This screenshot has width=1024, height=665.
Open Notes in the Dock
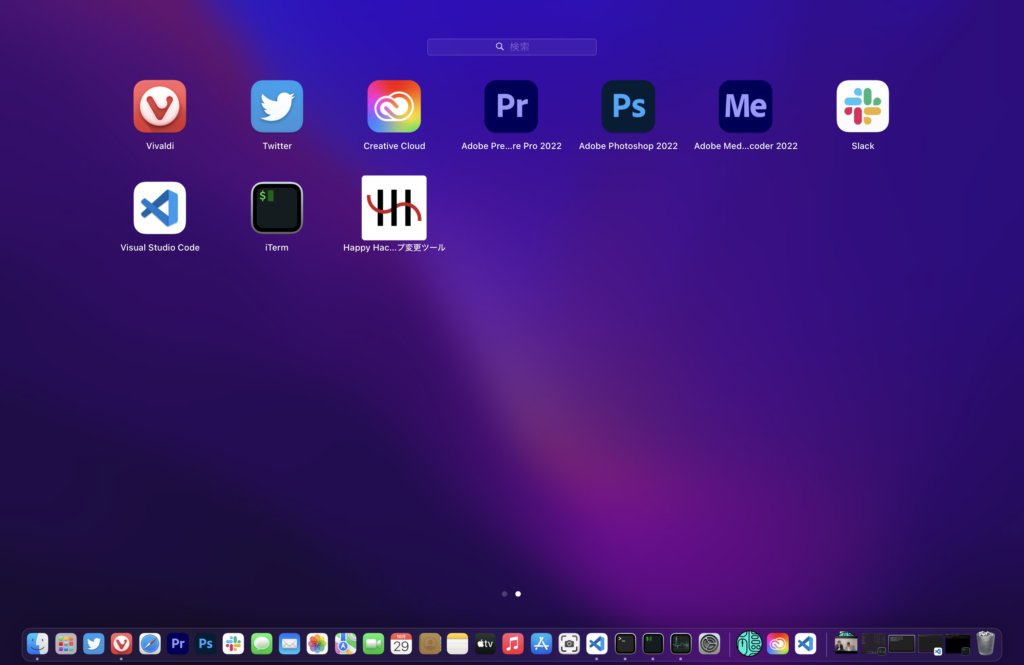457,644
